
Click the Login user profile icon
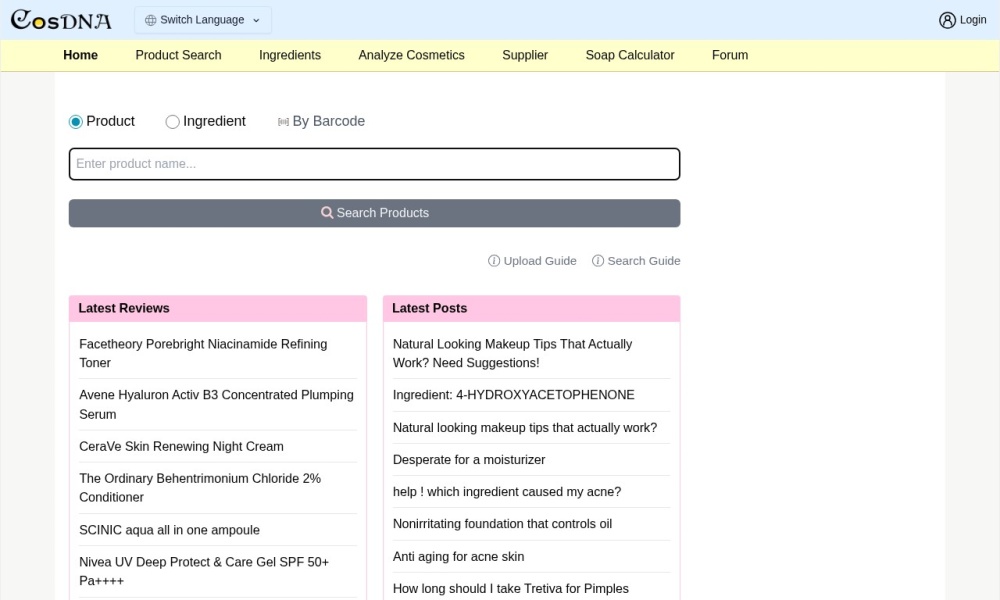947,20
